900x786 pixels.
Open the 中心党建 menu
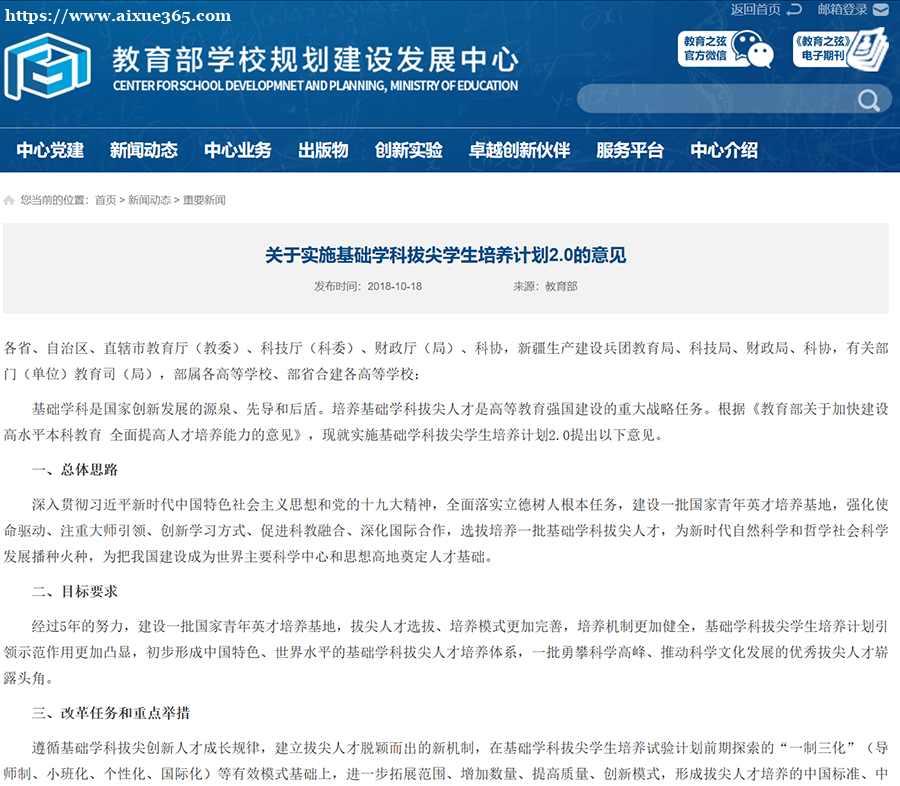click(50, 150)
